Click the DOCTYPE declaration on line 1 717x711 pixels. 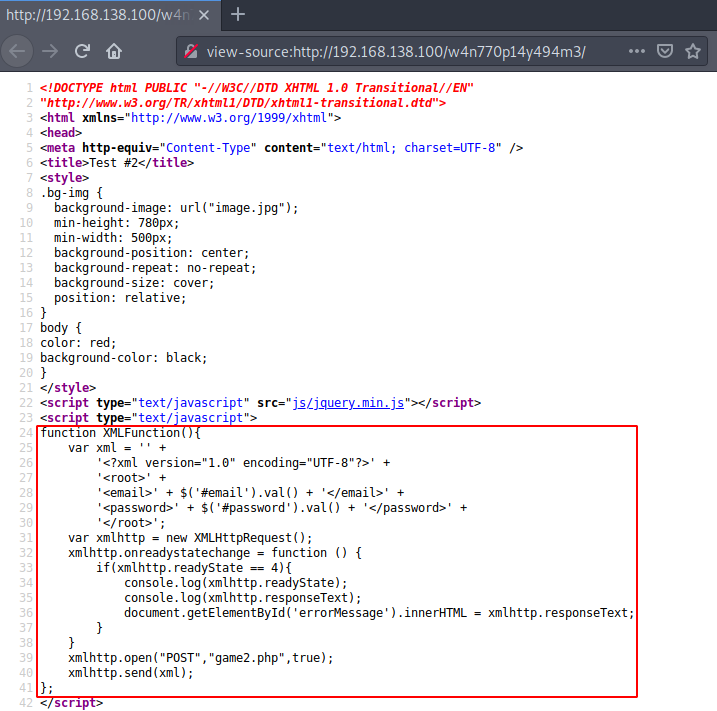point(257,88)
